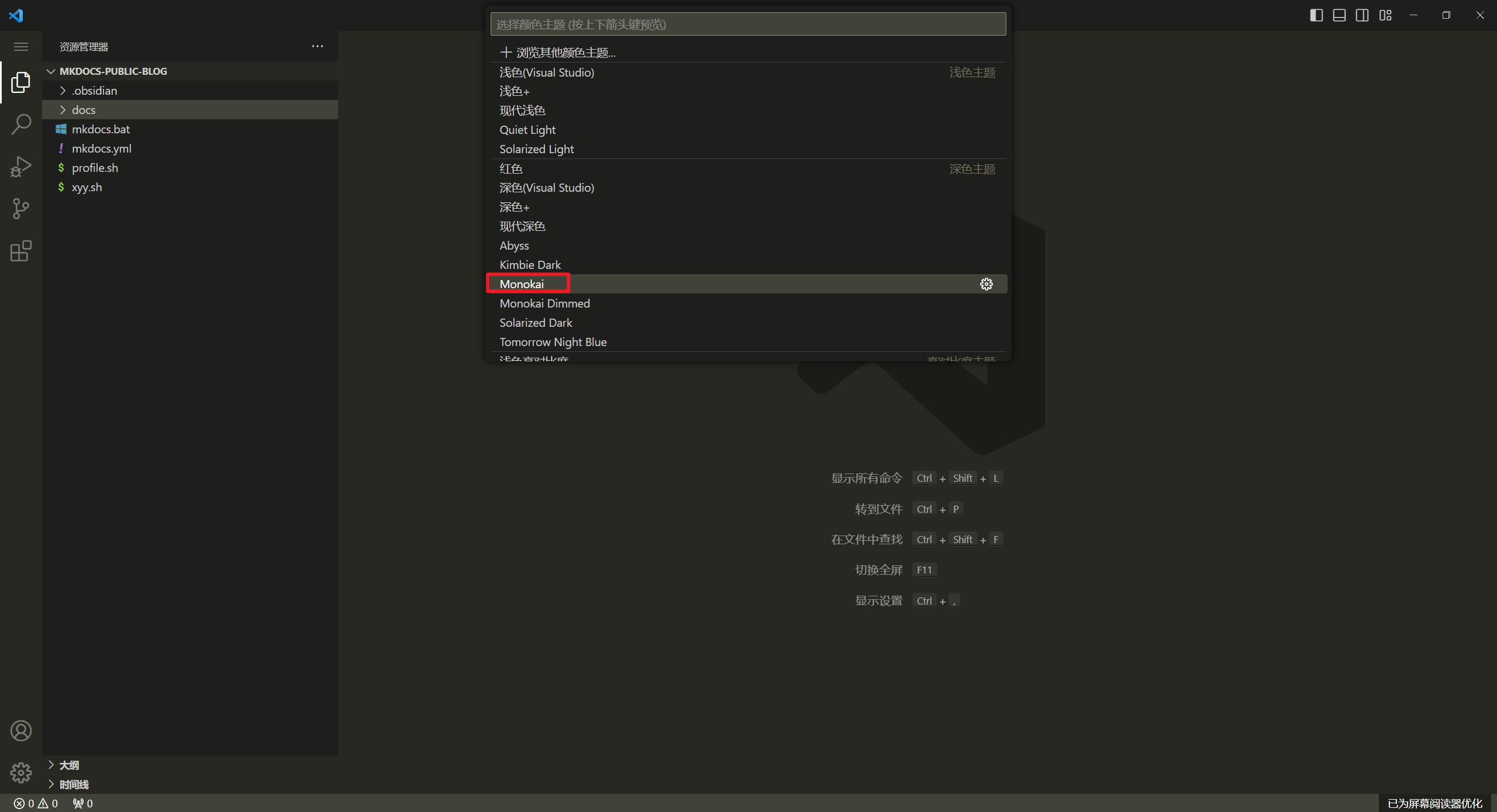Open the Explorer view in activity bar
The width and height of the screenshot is (1497, 812).
(x=21, y=82)
